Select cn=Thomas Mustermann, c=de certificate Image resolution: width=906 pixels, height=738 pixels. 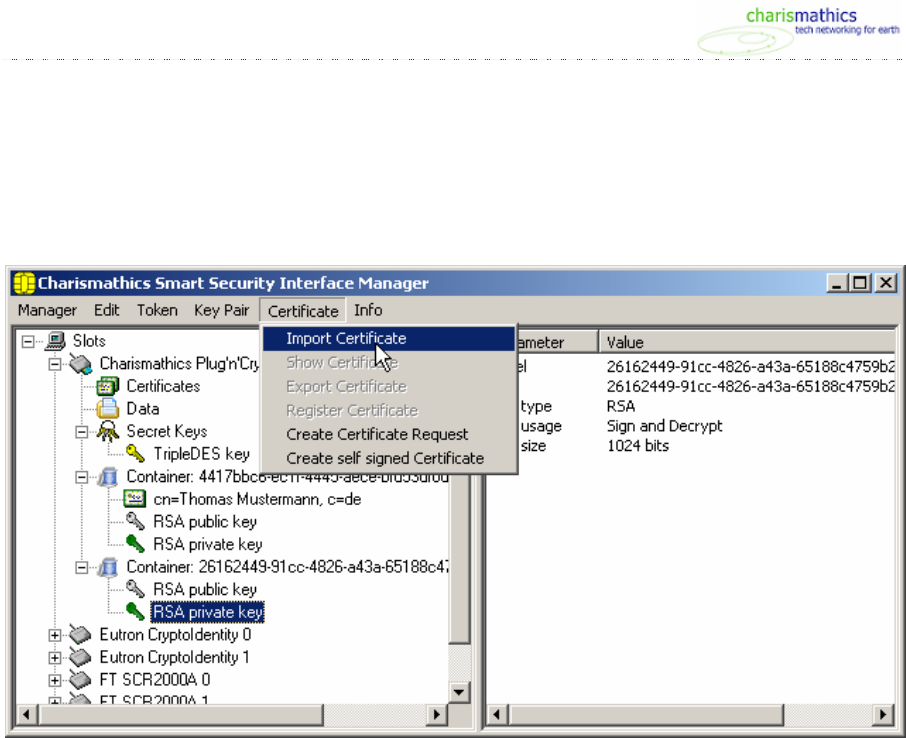(257, 499)
